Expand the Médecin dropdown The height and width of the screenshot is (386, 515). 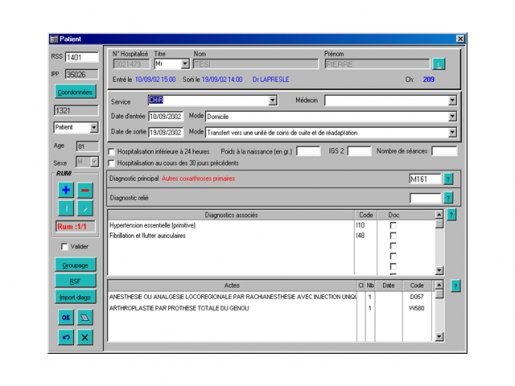tap(452, 100)
